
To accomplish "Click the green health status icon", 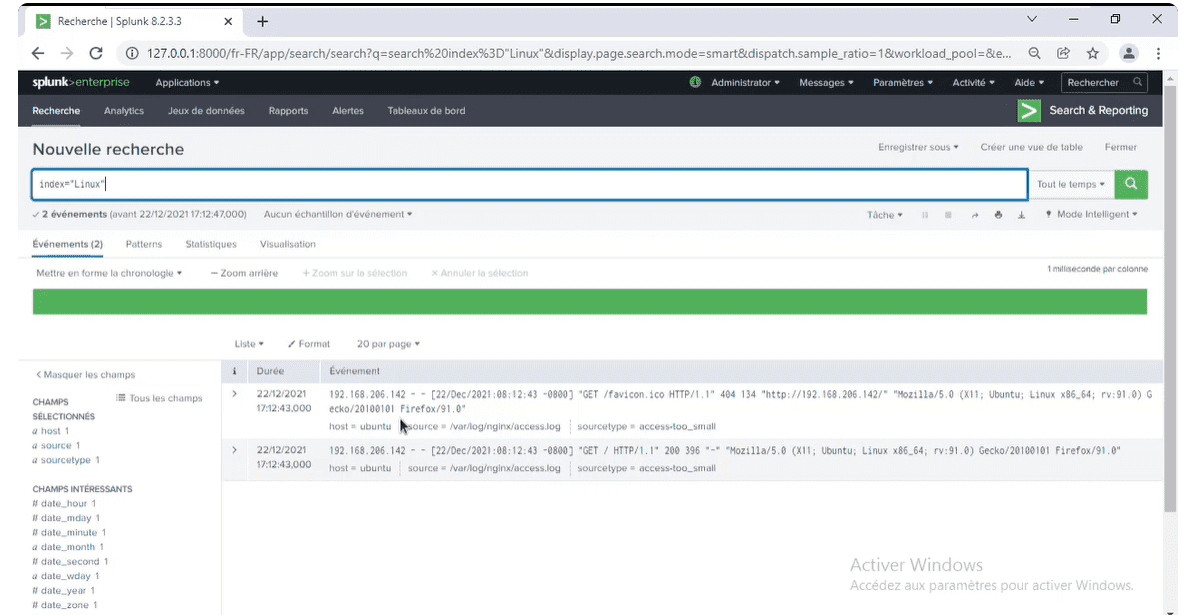I will pyautogui.click(x=695, y=82).
